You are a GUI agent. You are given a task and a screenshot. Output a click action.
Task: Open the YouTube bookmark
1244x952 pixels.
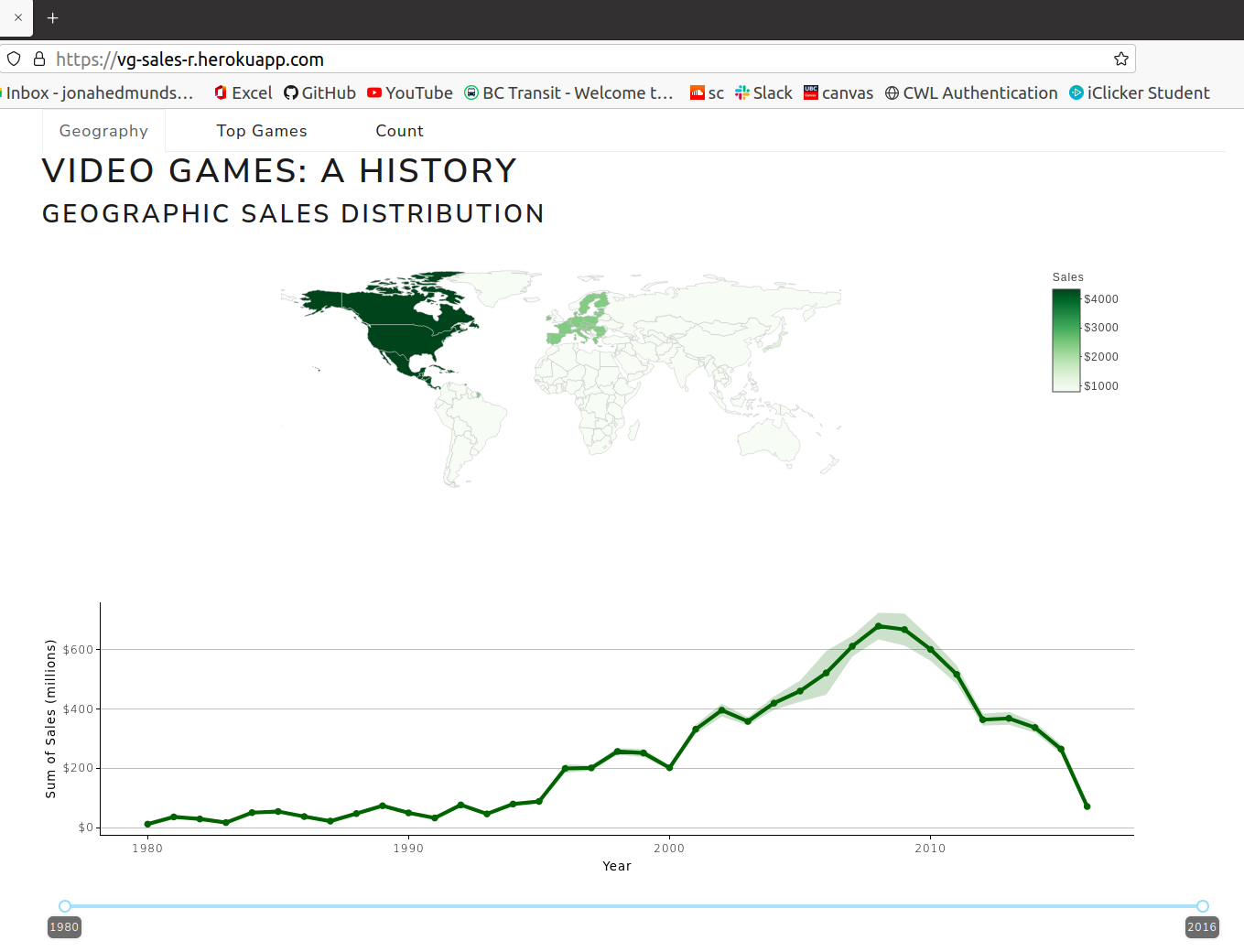[x=410, y=92]
